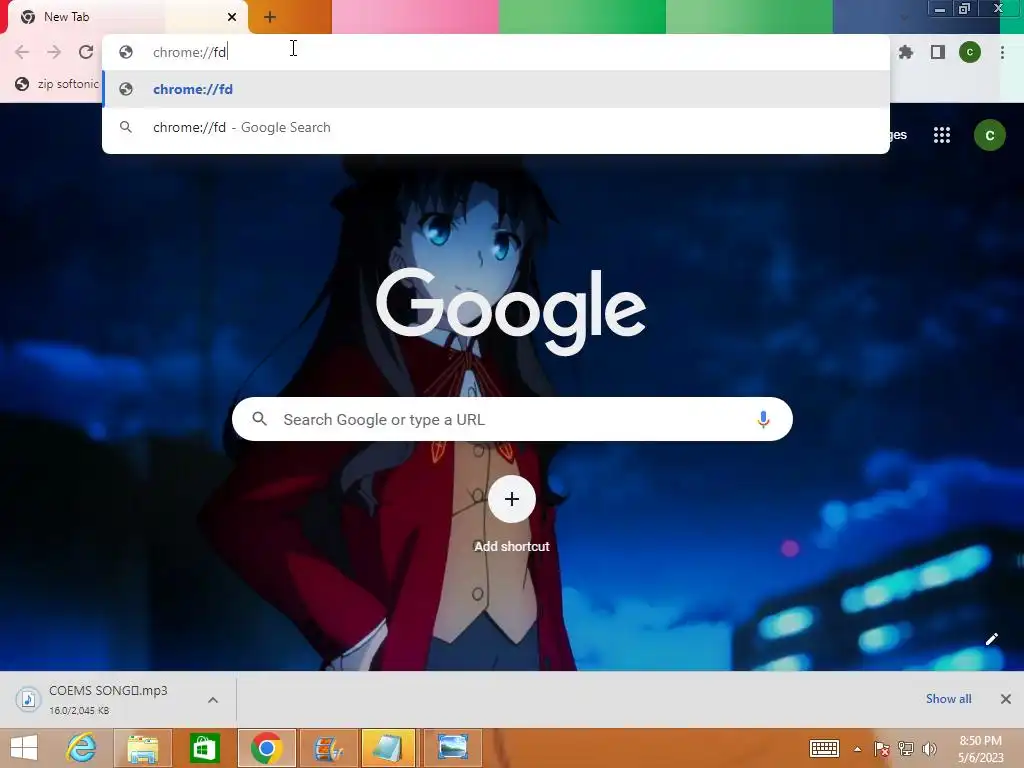Open the Google apps grid
The height and width of the screenshot is (768, 1024).
(942, 135)
